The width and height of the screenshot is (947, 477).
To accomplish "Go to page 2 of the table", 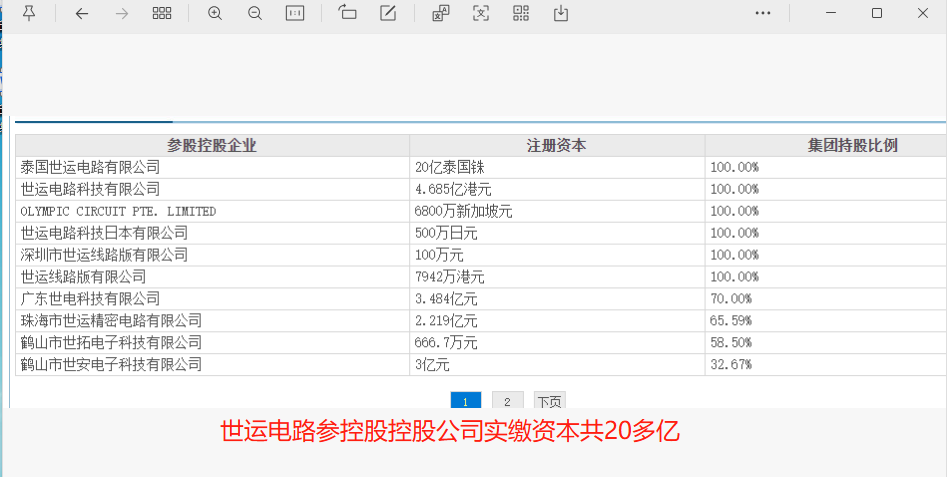I will click(x=507, y=401).
